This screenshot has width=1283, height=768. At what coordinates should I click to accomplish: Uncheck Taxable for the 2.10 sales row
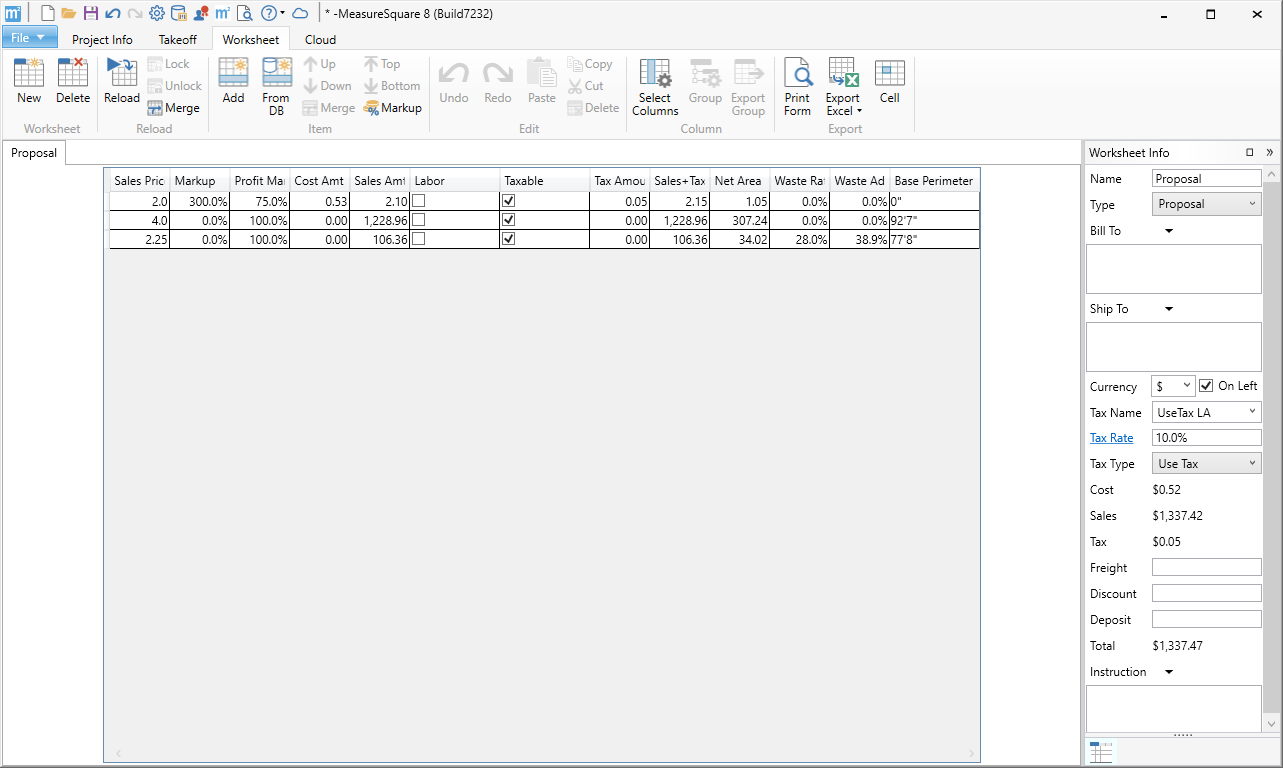tap(509, 201)
